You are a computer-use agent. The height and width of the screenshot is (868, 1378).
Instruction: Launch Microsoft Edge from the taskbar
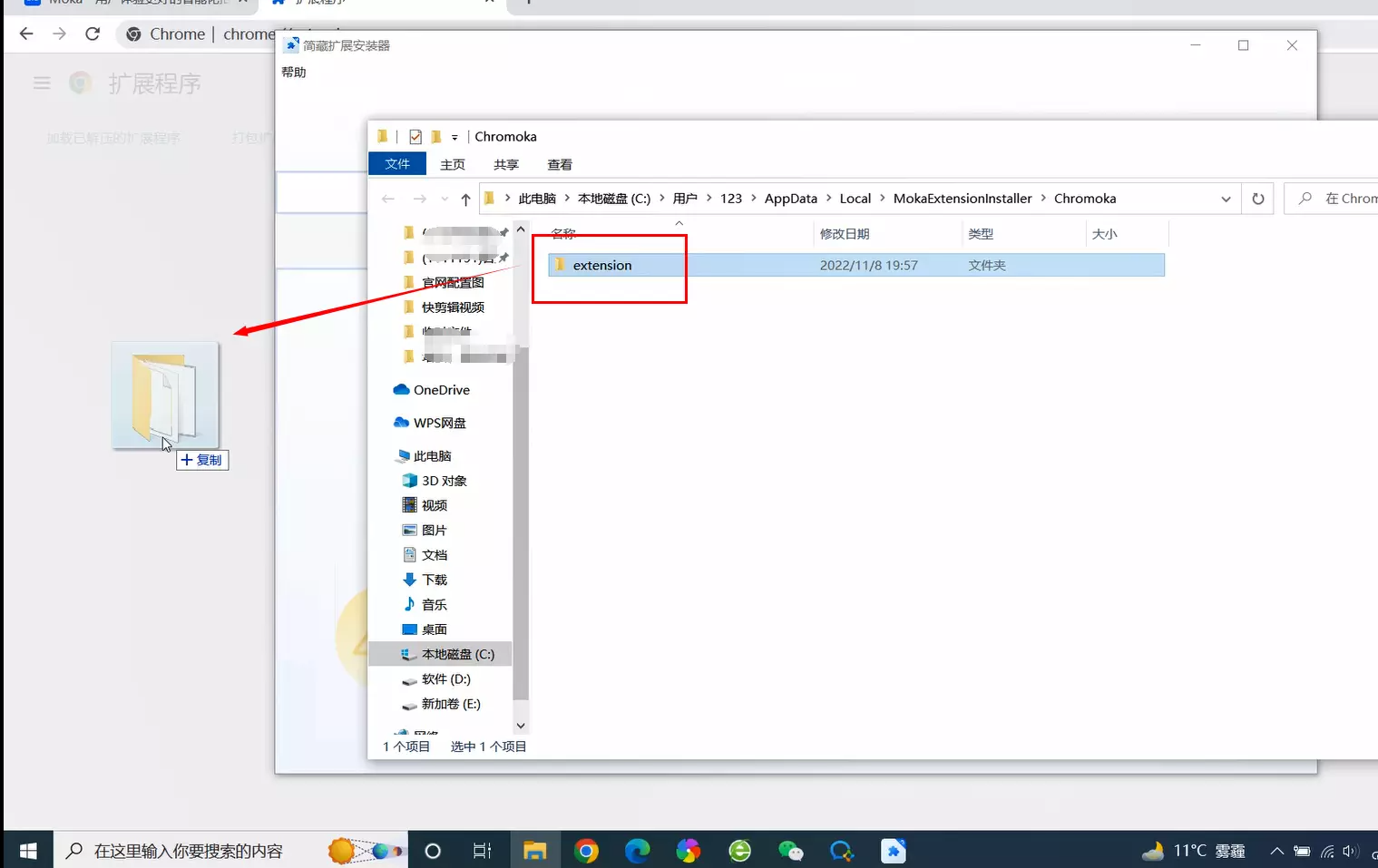pyautogui.click(x=638, y=851)
